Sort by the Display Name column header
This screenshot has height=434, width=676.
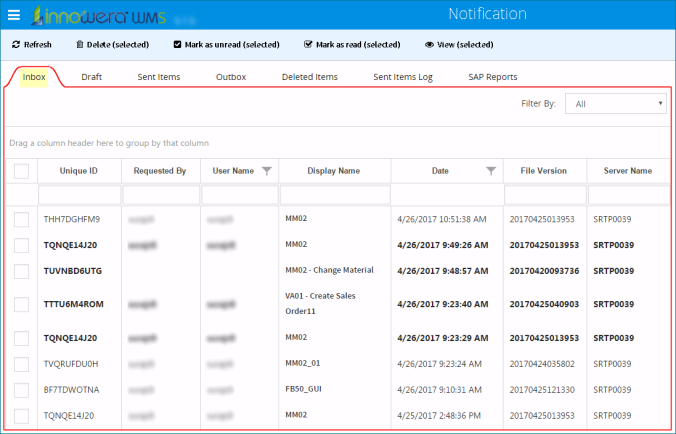(334, 171)
